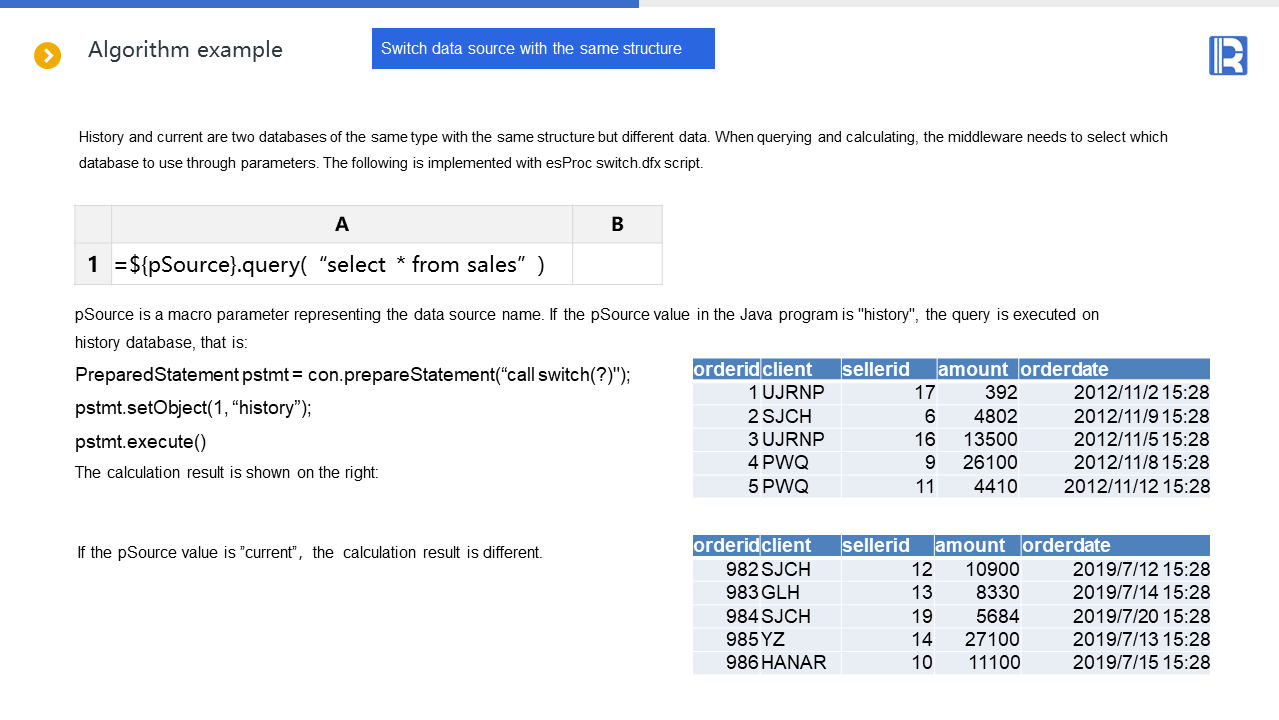Click 'orderid' header in history table
This screenshot has height=720, width=1279.
tap(726, 369)
